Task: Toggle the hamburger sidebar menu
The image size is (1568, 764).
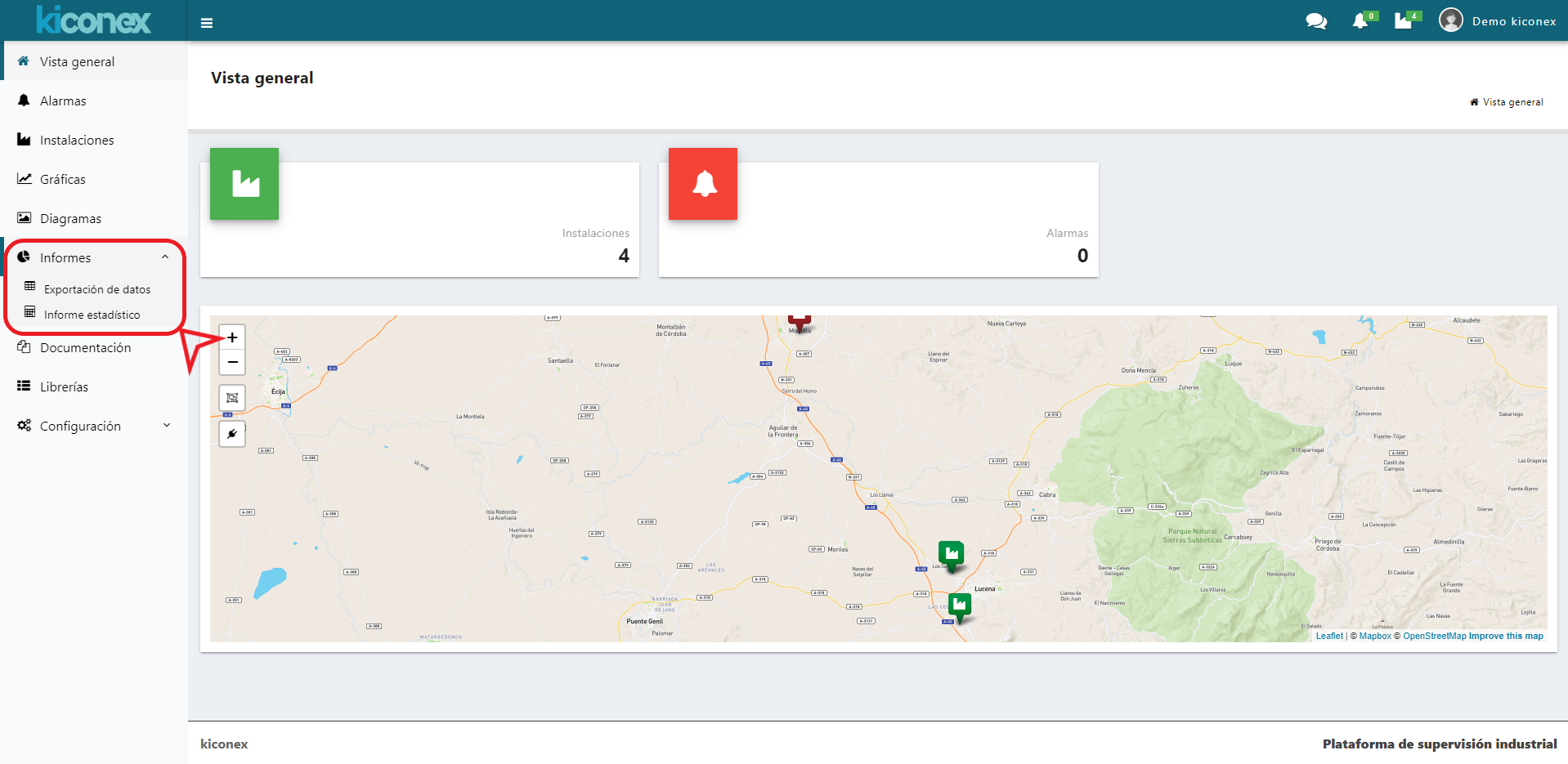Action: (x=207, y=23)
